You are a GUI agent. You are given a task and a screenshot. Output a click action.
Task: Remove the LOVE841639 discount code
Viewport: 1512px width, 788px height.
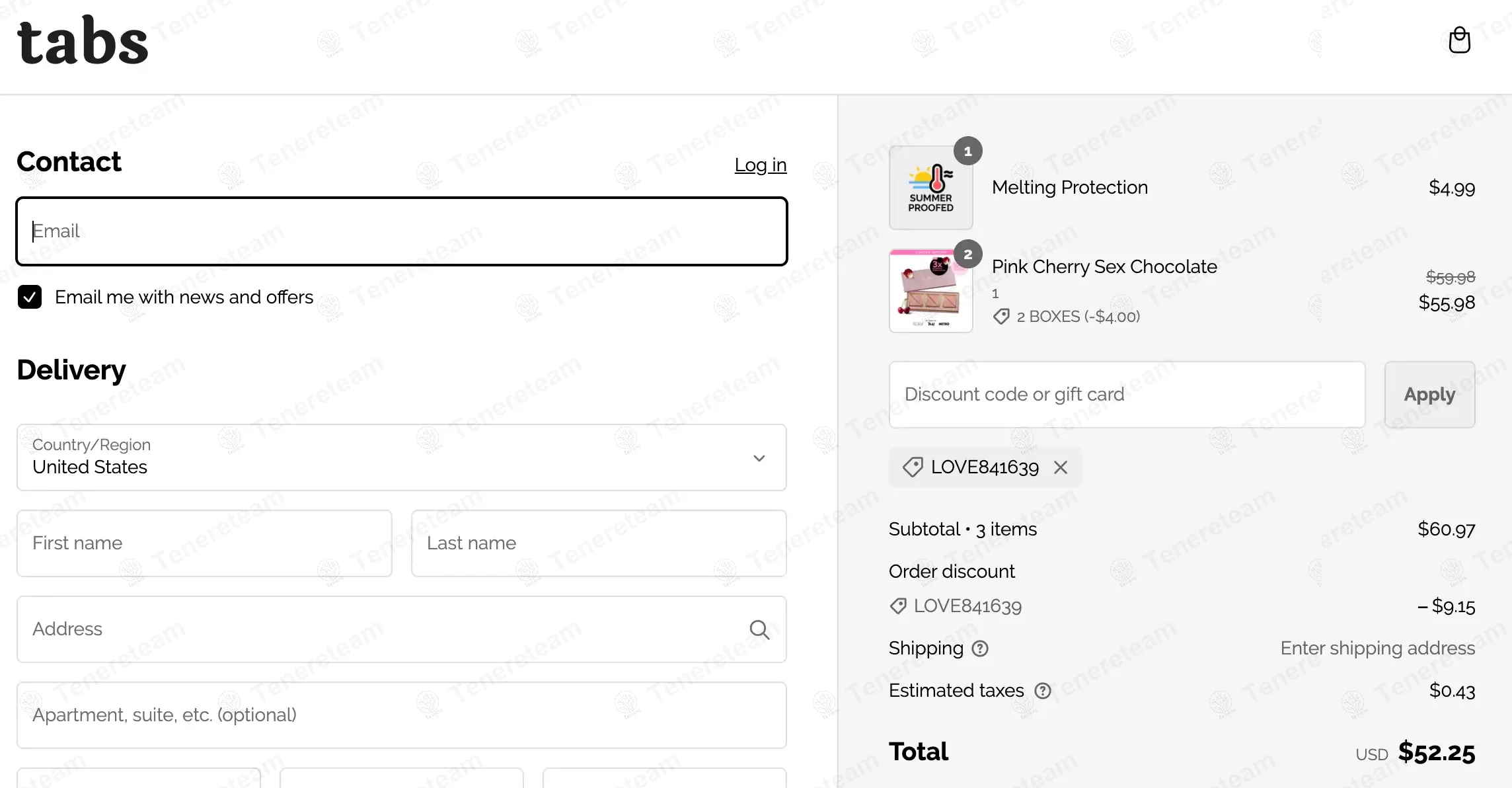(1061, 467)
